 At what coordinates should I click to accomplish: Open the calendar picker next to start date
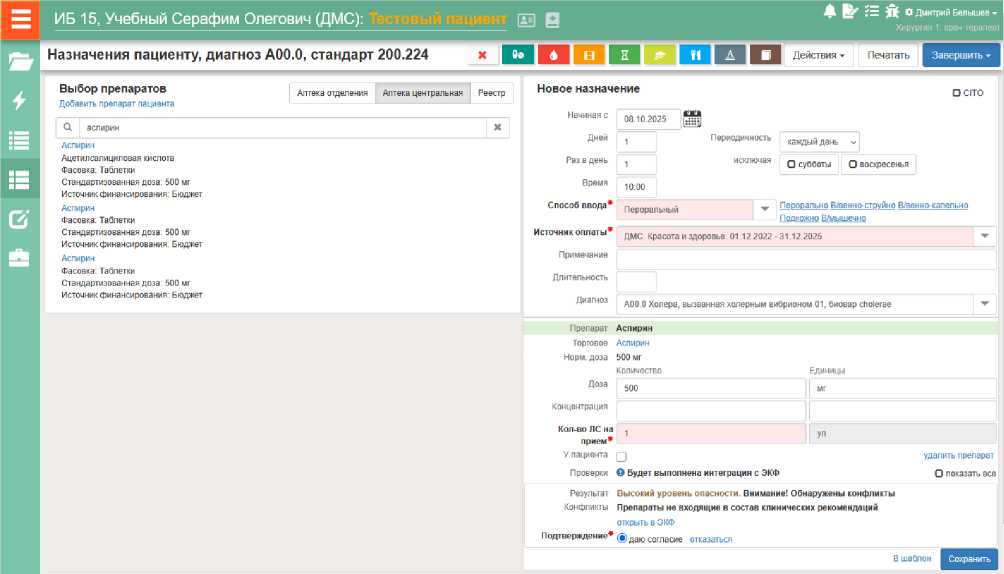[x=692, y=118]
